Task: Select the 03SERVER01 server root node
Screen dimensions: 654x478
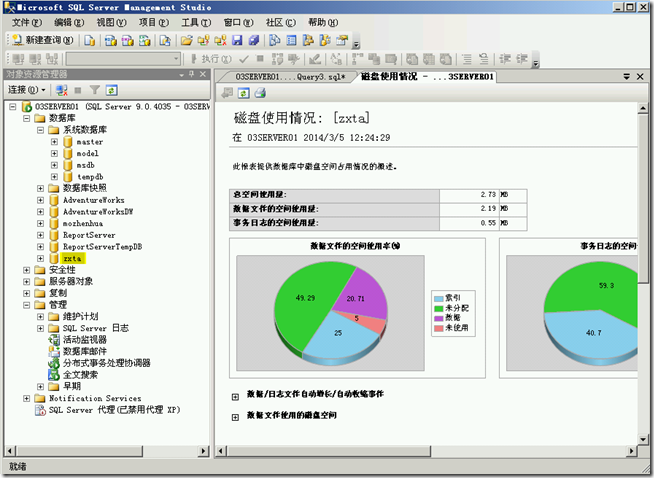Action: pyautogui.click(x=122, y=107)
